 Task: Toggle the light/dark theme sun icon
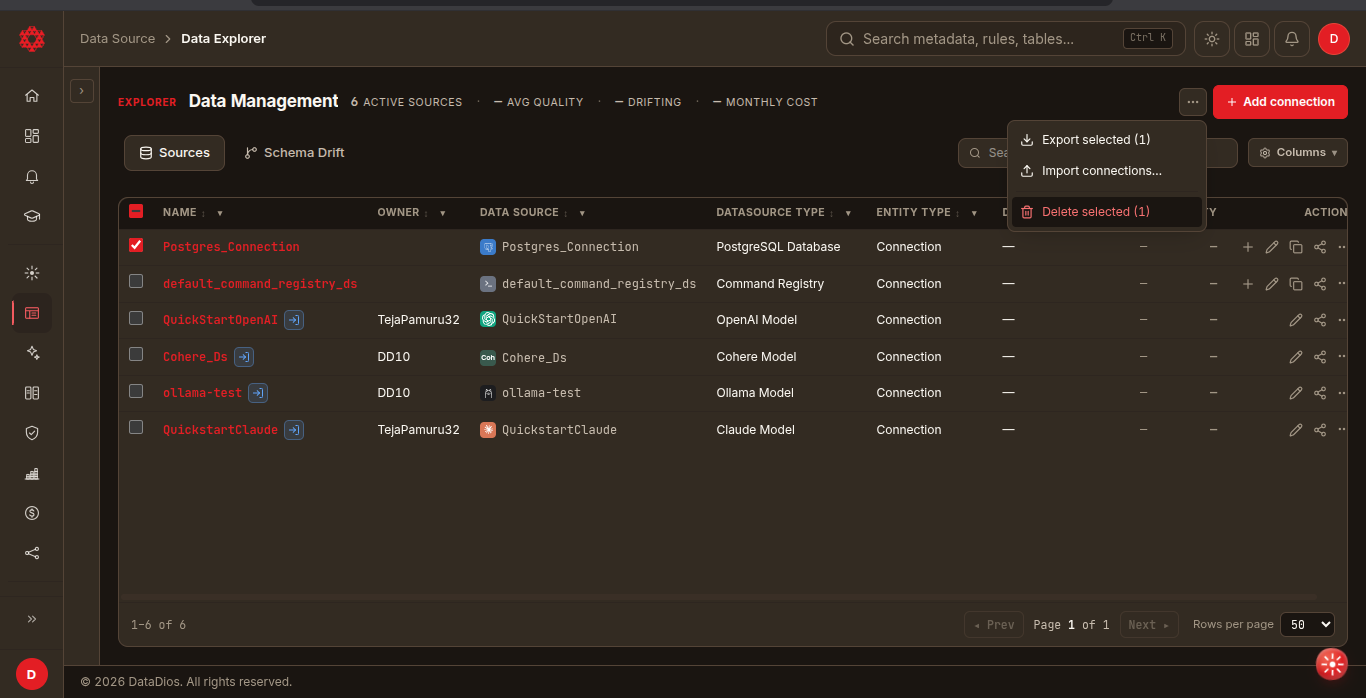pyautogui.click(x=1212, y=39)
